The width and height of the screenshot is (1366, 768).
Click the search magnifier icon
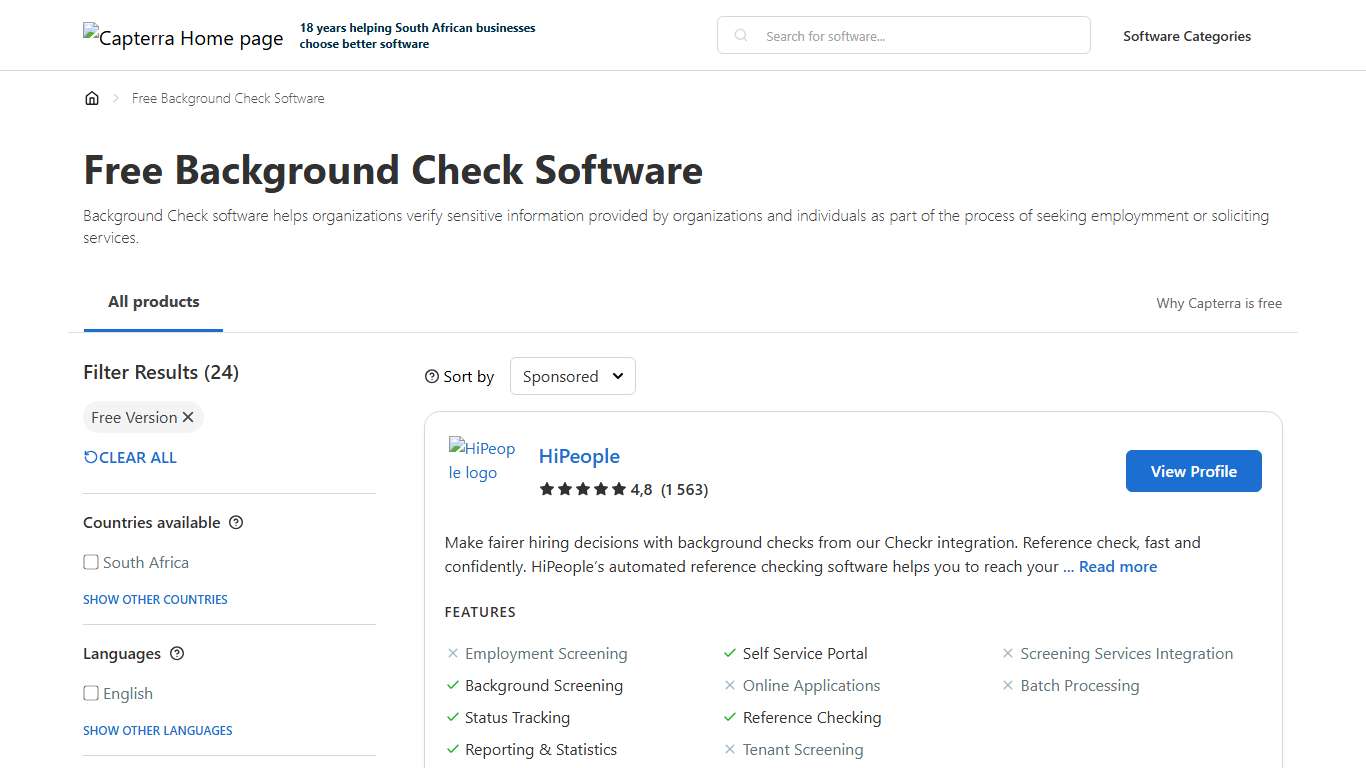click(739, 35)
